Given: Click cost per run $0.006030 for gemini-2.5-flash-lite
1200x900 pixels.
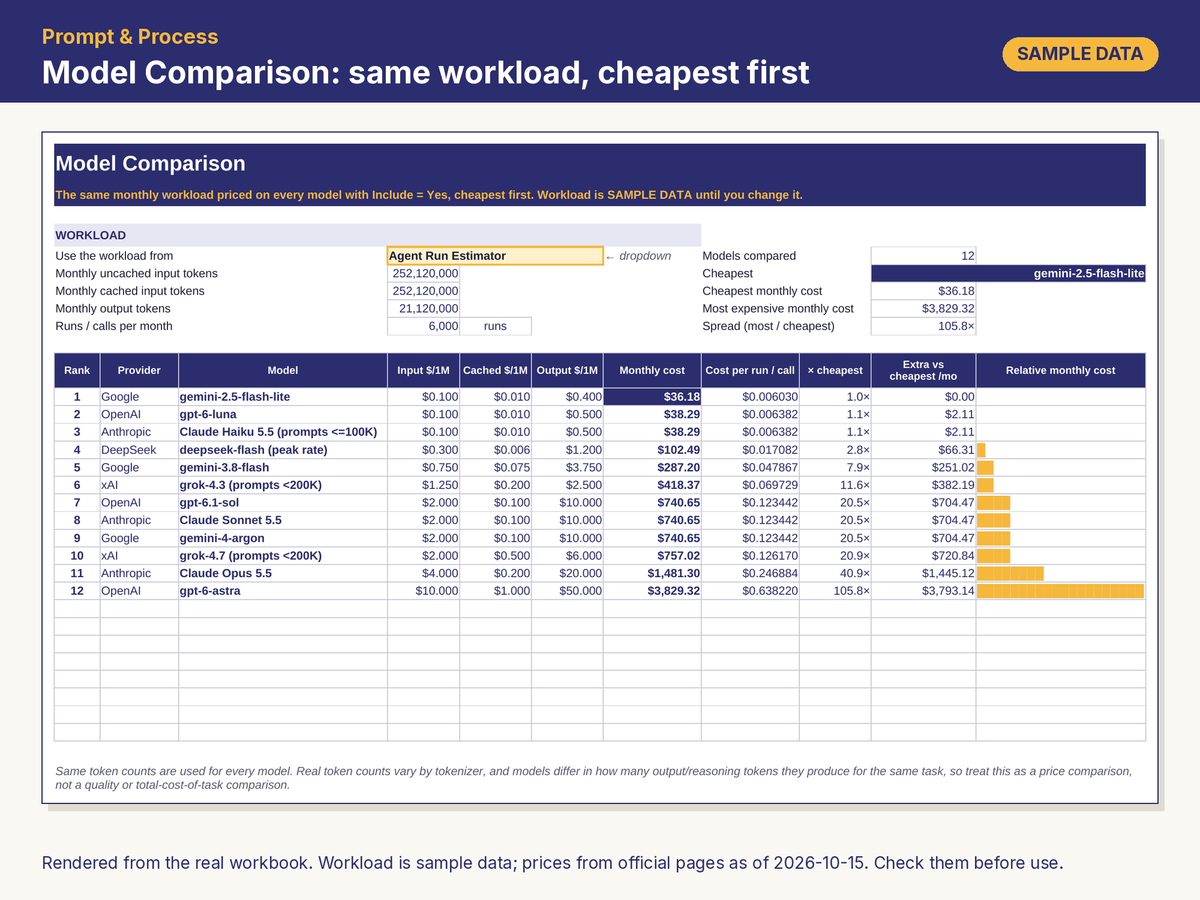Looking at the screenshot, I should 750,397.
